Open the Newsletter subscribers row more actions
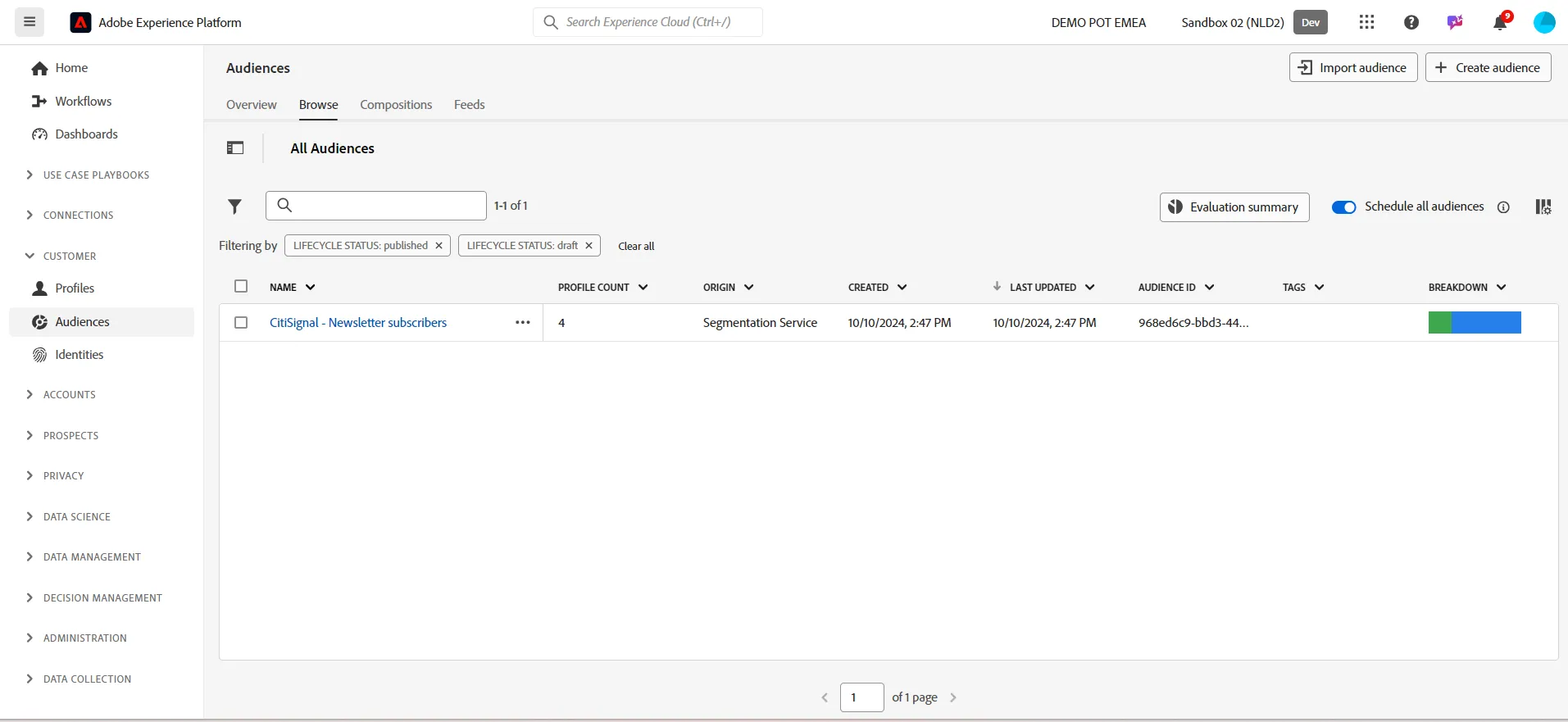1568x722 pixels. point(523,322)
